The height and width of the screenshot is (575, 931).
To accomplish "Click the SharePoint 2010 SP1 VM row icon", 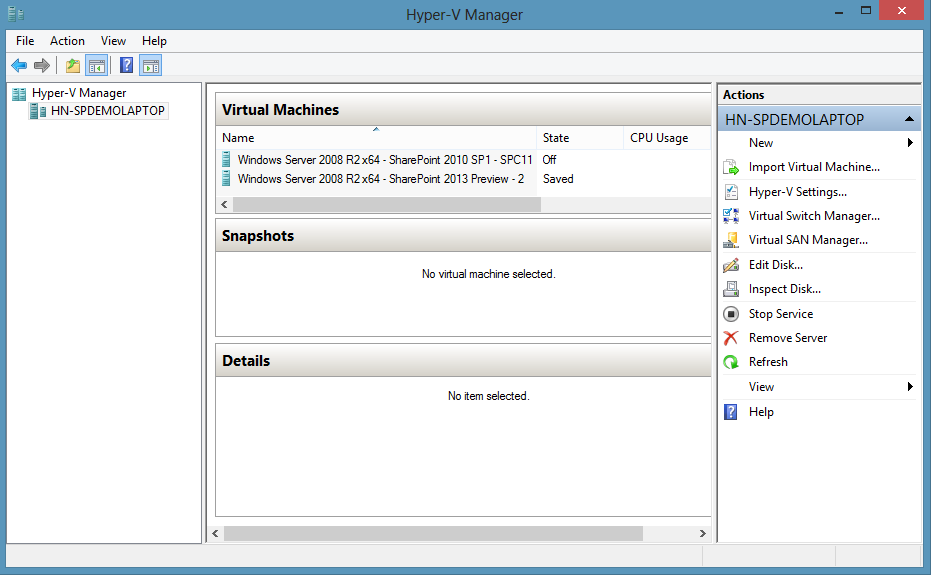I will pyautogui.click(x=226, y=159).
